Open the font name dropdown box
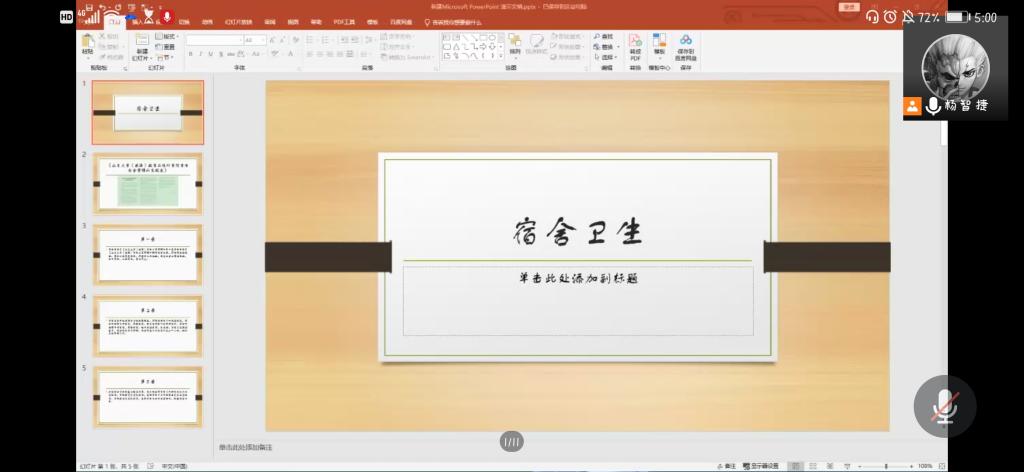 214,40
